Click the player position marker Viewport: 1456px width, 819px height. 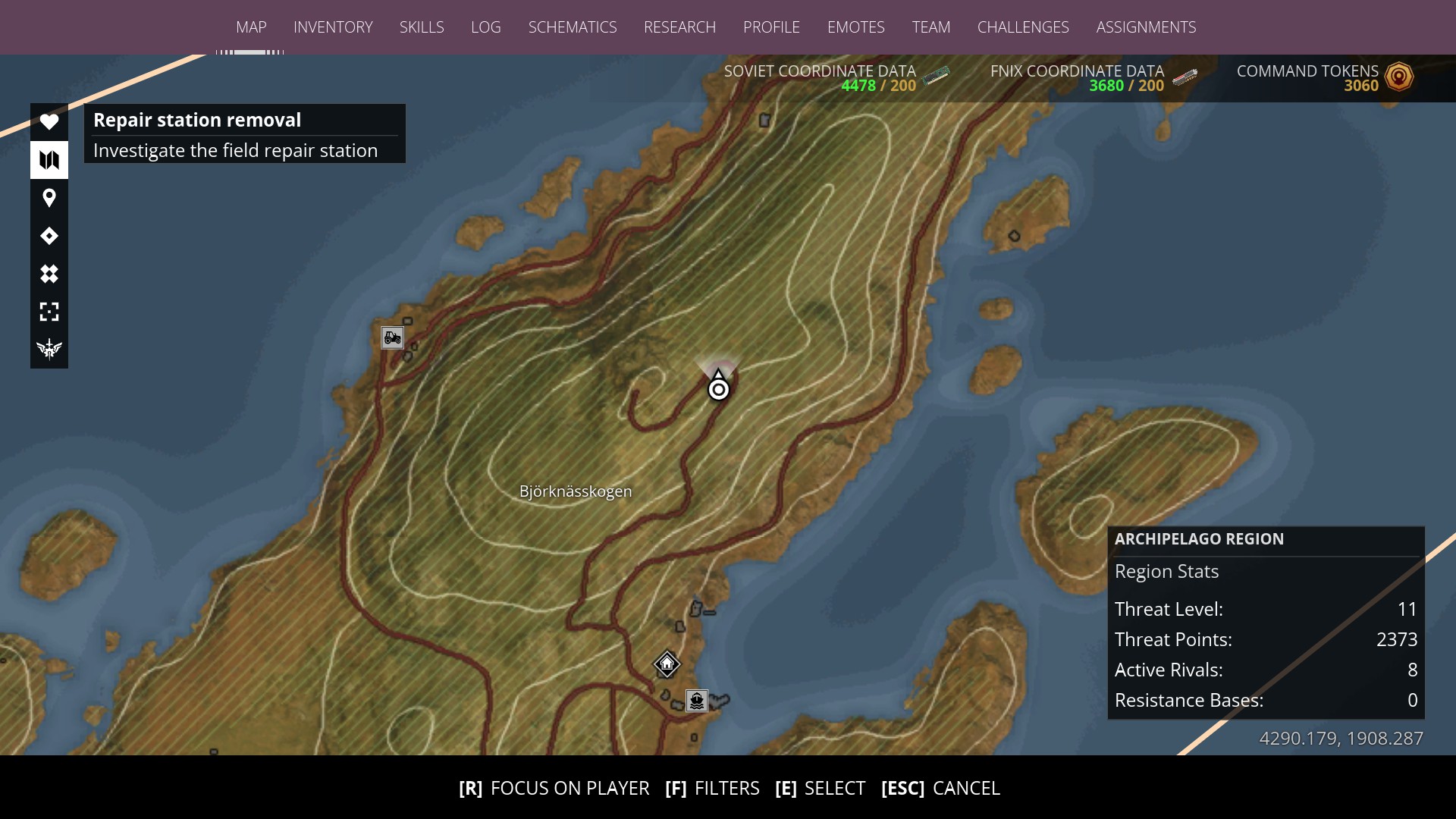[719, 389]
